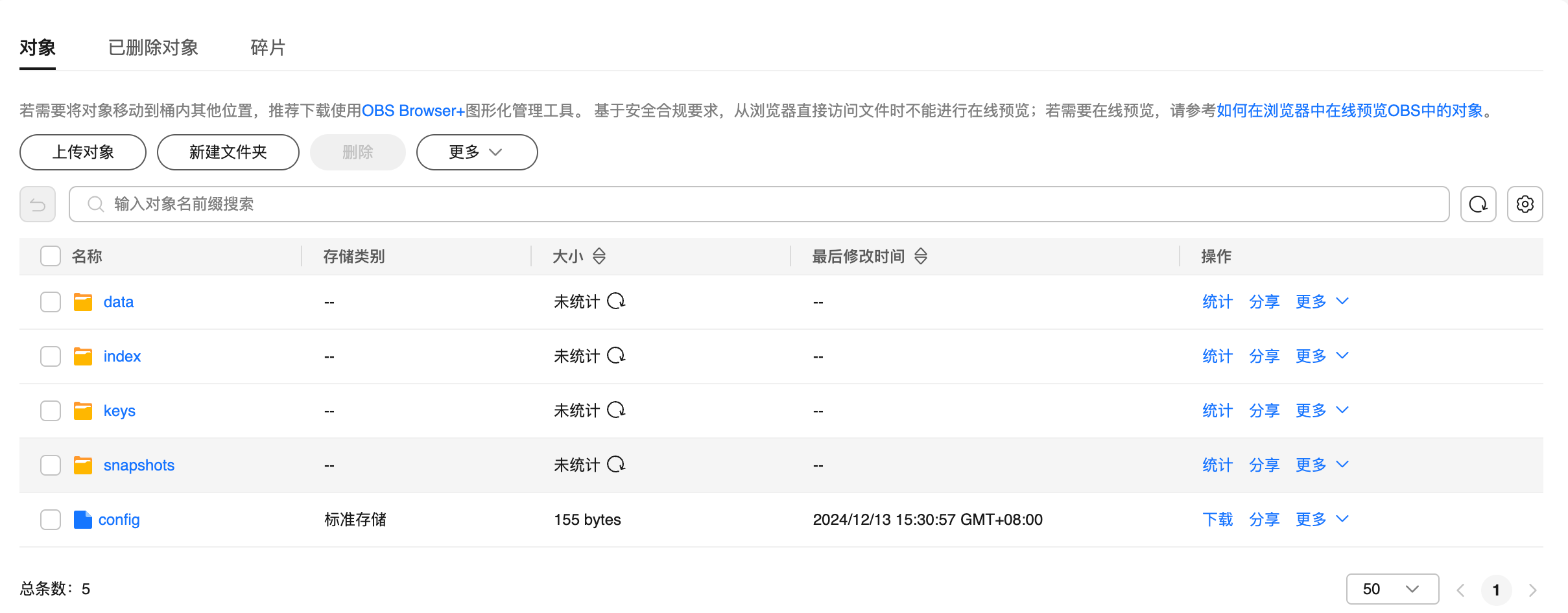
Task: Check the box for index folder
Action: (x=51, y=356)
